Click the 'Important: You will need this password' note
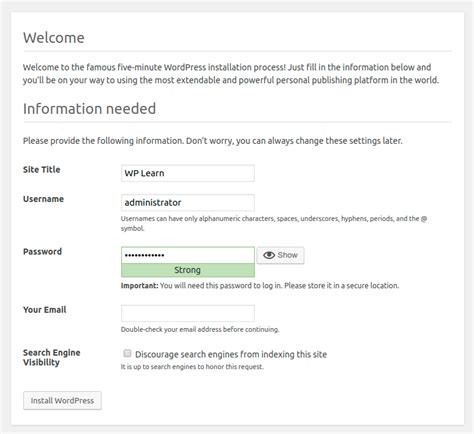This screenshot has width=474, height=434. click(260, 286)
